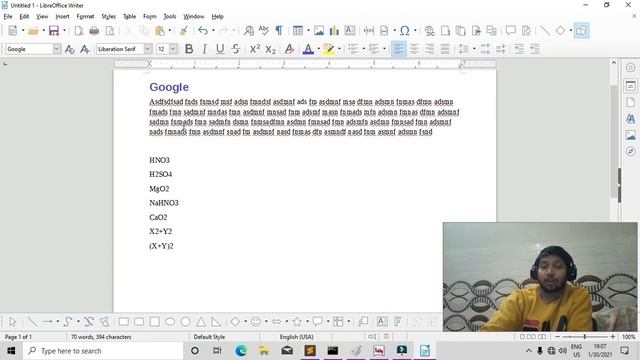Click the NaHNO3 line
The width and height of the screenshot is (640, 360).
(164, 203)
